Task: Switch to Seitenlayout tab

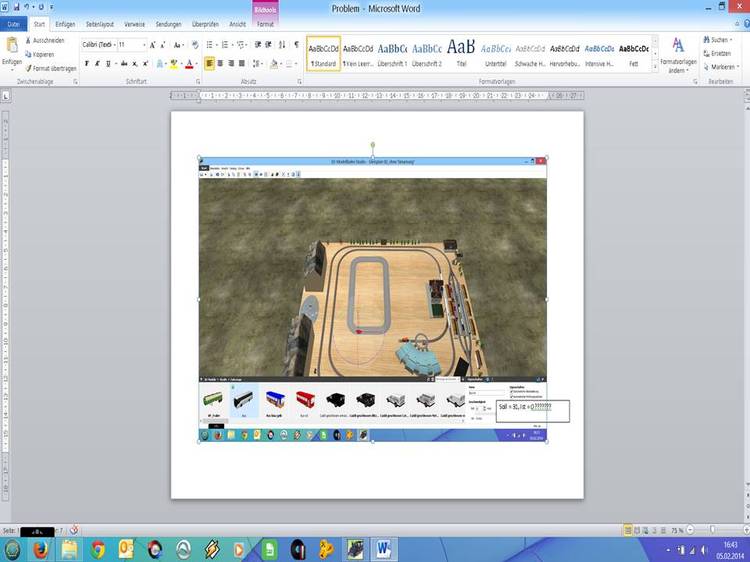Action: 100,24
